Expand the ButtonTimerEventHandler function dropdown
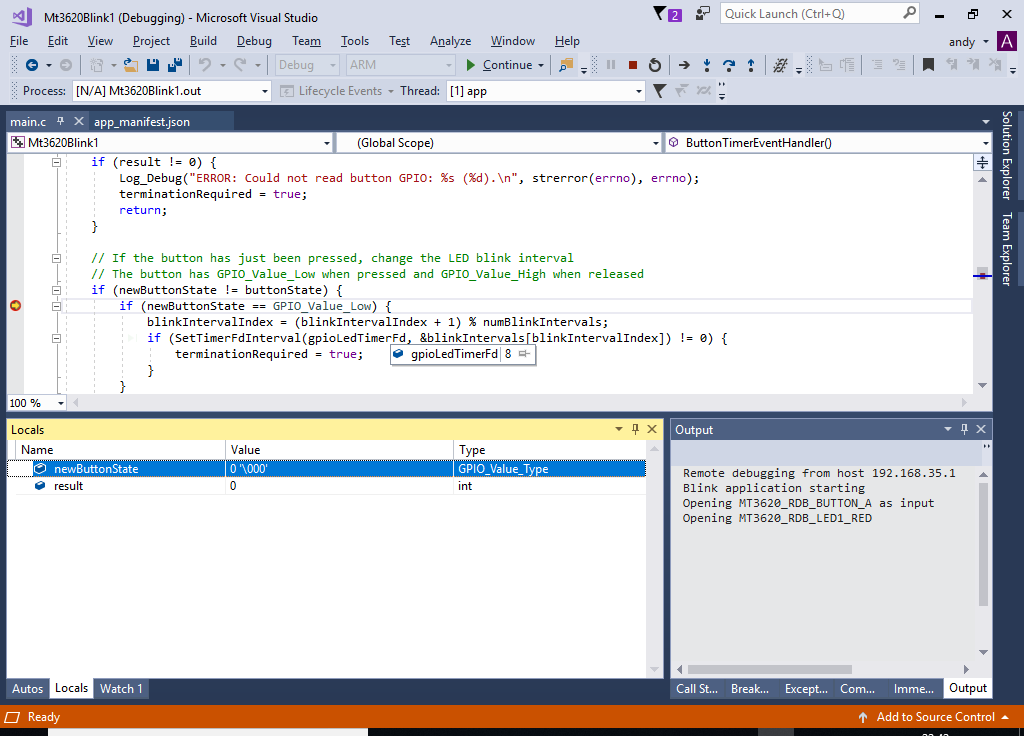Screen dimensions: 1024x736 pyautogui.click(x=985, y=143)
